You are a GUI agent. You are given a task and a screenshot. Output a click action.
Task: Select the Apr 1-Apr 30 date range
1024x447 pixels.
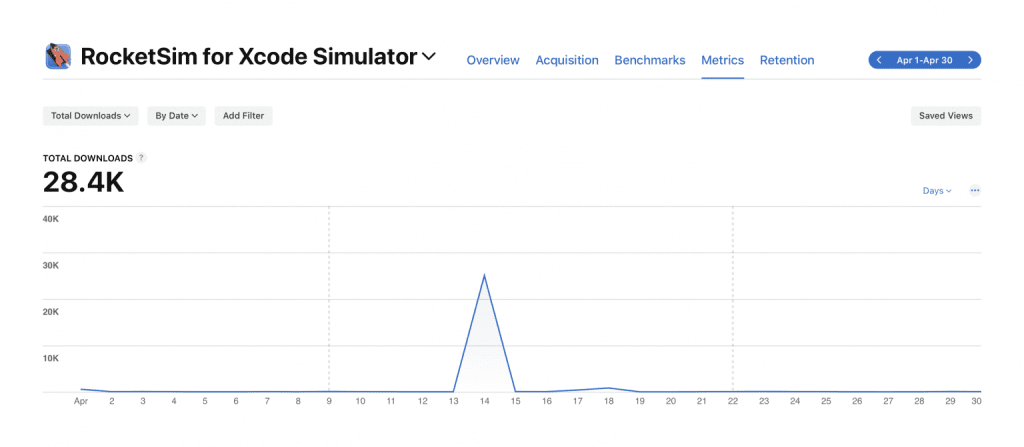(x=924, y=60)
